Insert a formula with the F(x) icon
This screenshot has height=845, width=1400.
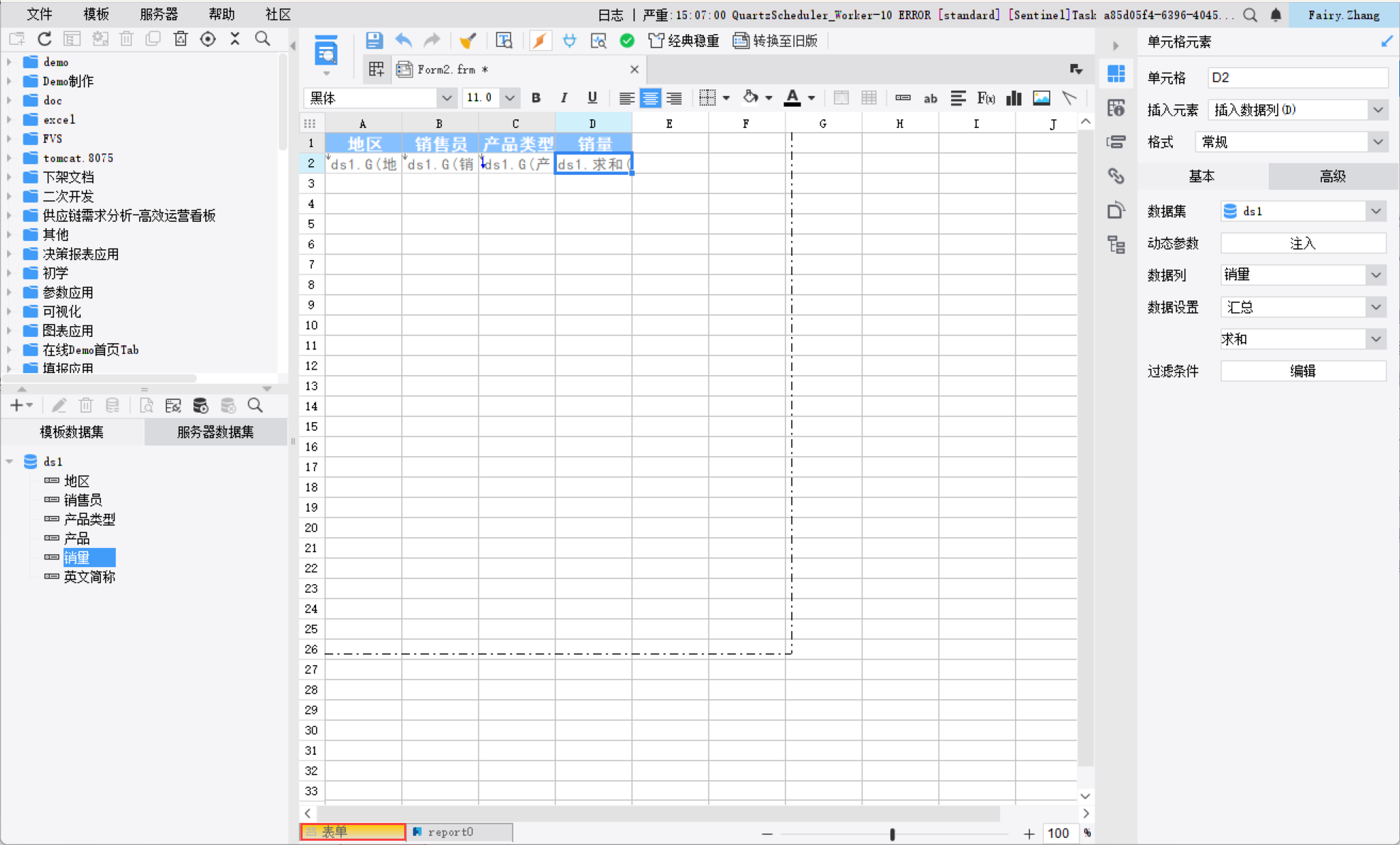(x=986, y=98)
